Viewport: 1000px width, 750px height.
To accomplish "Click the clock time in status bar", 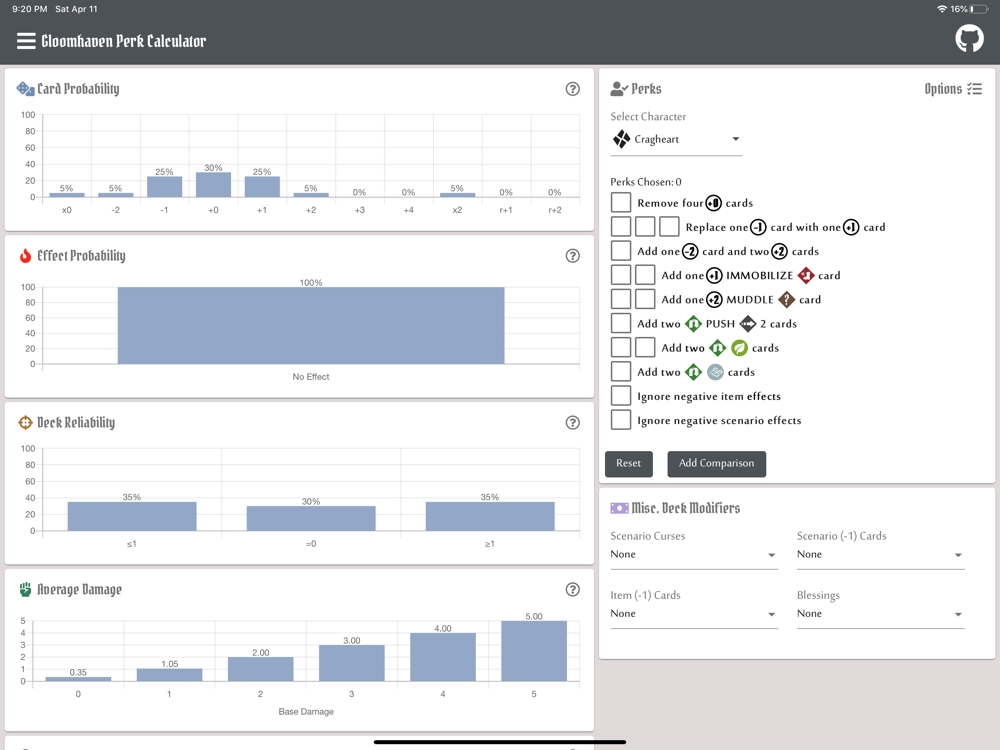I will [x=30, y=9].
